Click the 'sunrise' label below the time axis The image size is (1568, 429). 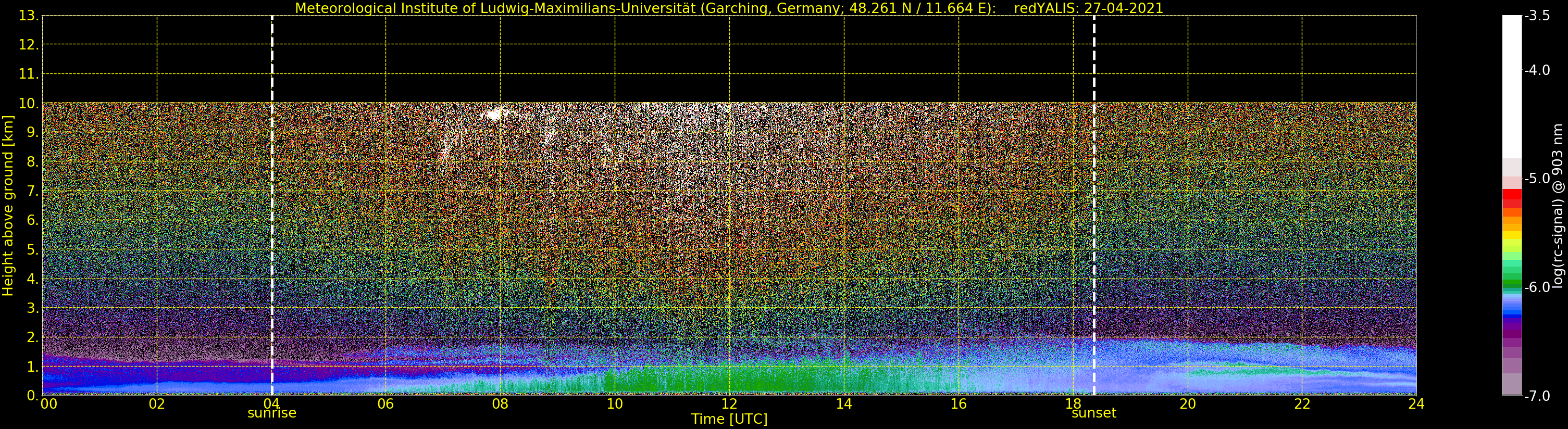click(x=271, y=413)
